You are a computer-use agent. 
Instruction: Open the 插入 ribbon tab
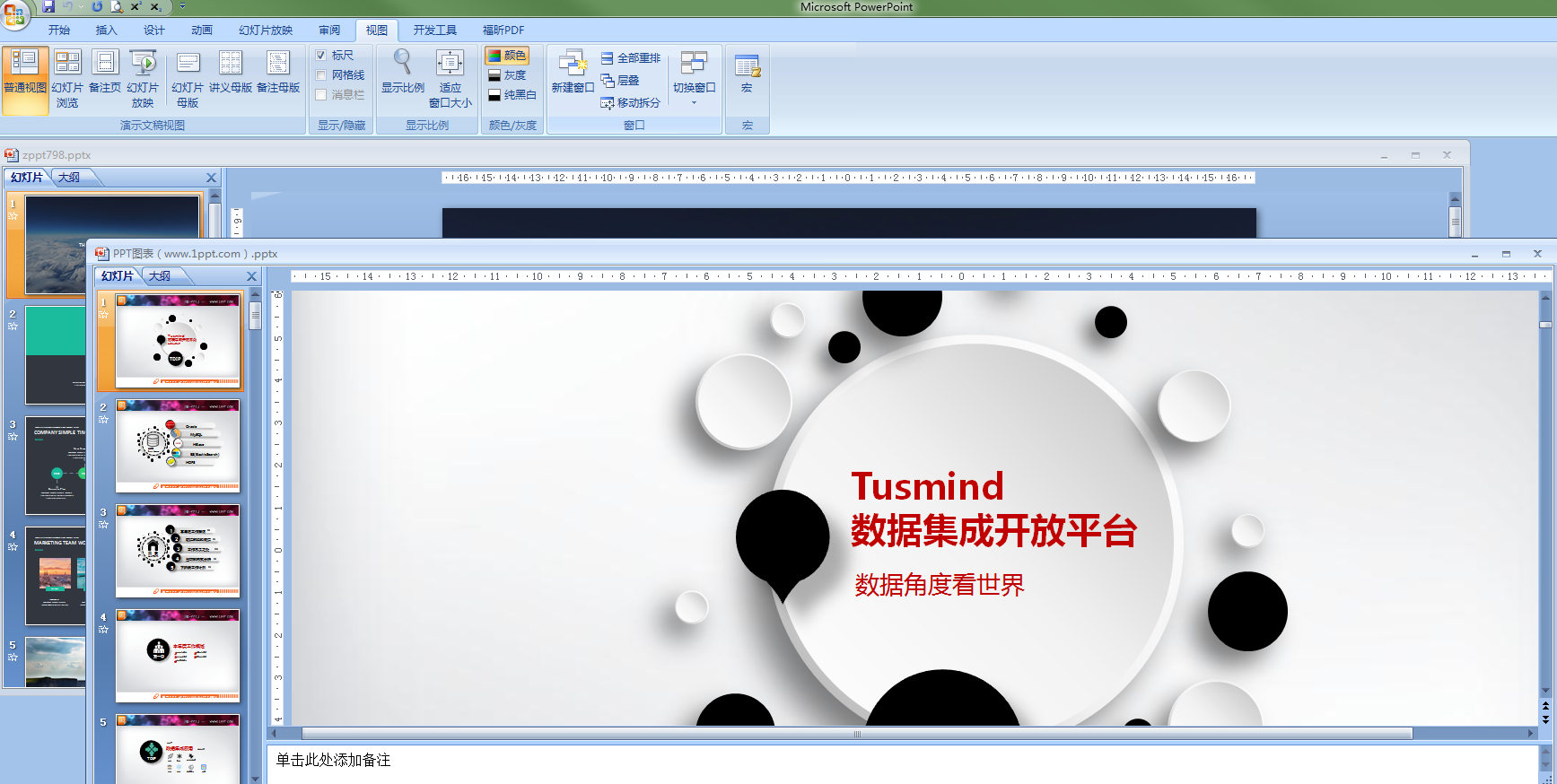[107, 30]
